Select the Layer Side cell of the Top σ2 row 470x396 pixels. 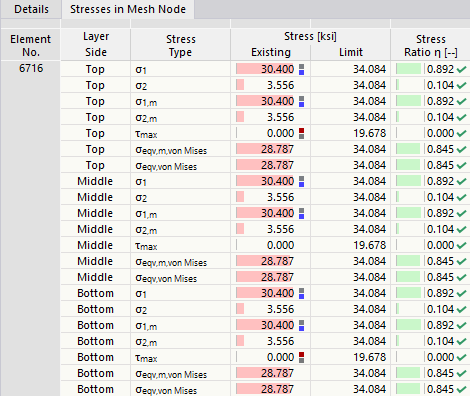(96, 85)
